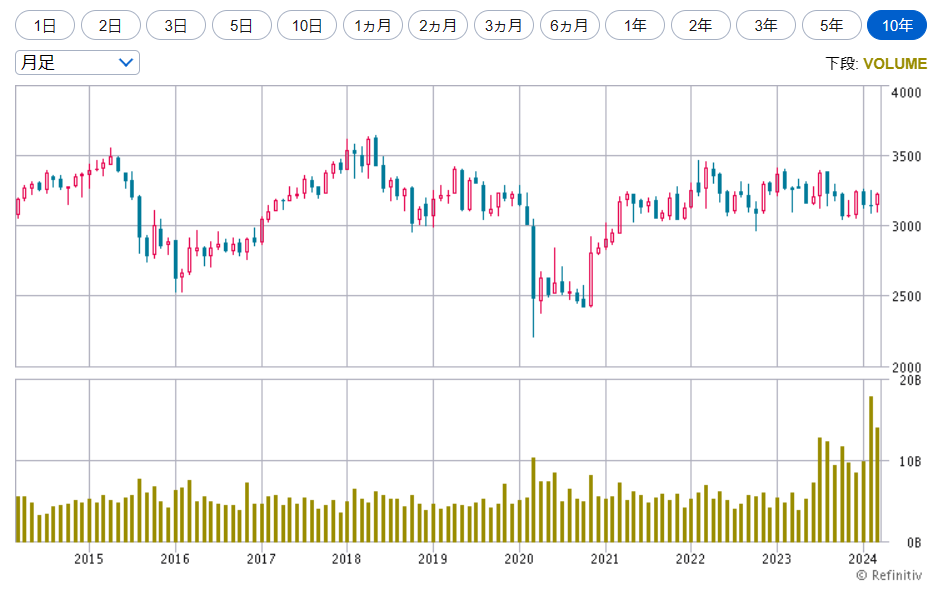
Task: Switch to the 1ヵ月 range
Action: 373,25
